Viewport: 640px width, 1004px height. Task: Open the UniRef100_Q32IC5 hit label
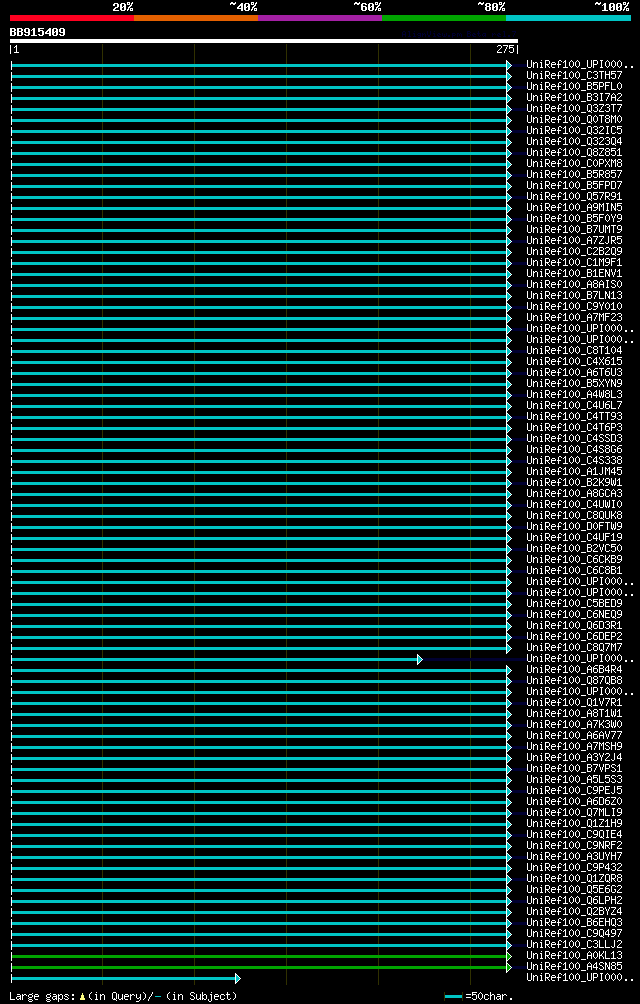pos(574,131)
